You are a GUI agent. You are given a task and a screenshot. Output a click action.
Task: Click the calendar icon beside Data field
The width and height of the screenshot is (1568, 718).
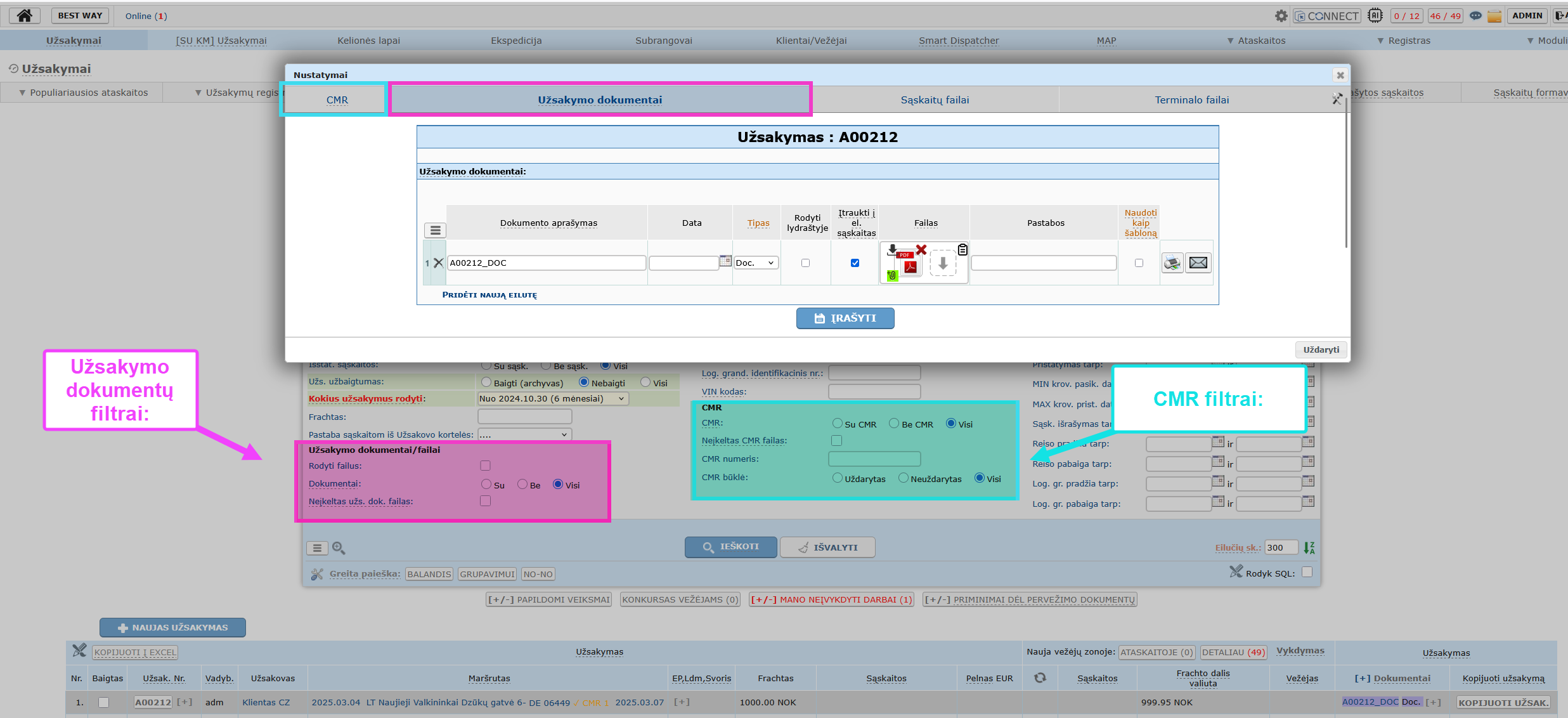(725, 261)
